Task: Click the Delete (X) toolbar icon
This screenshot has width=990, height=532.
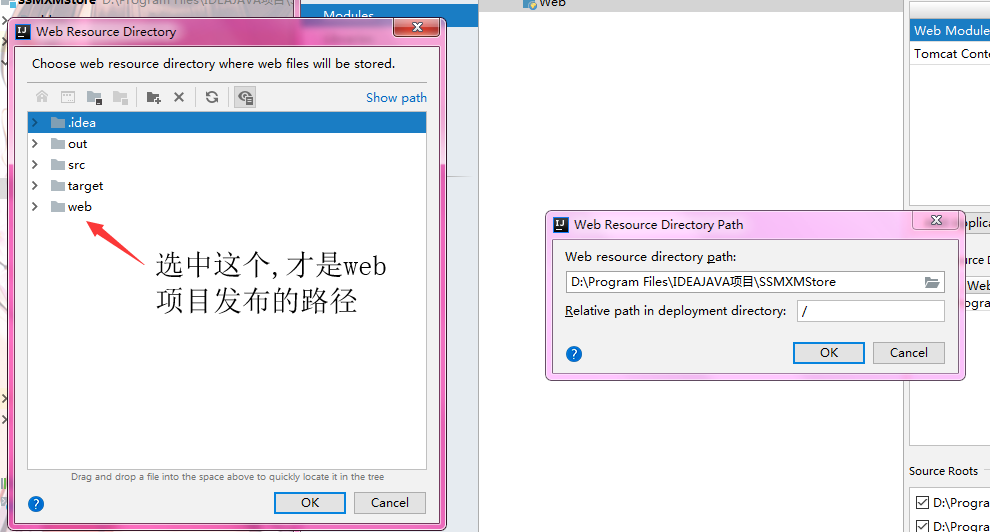Action: (x=179, y=97)
